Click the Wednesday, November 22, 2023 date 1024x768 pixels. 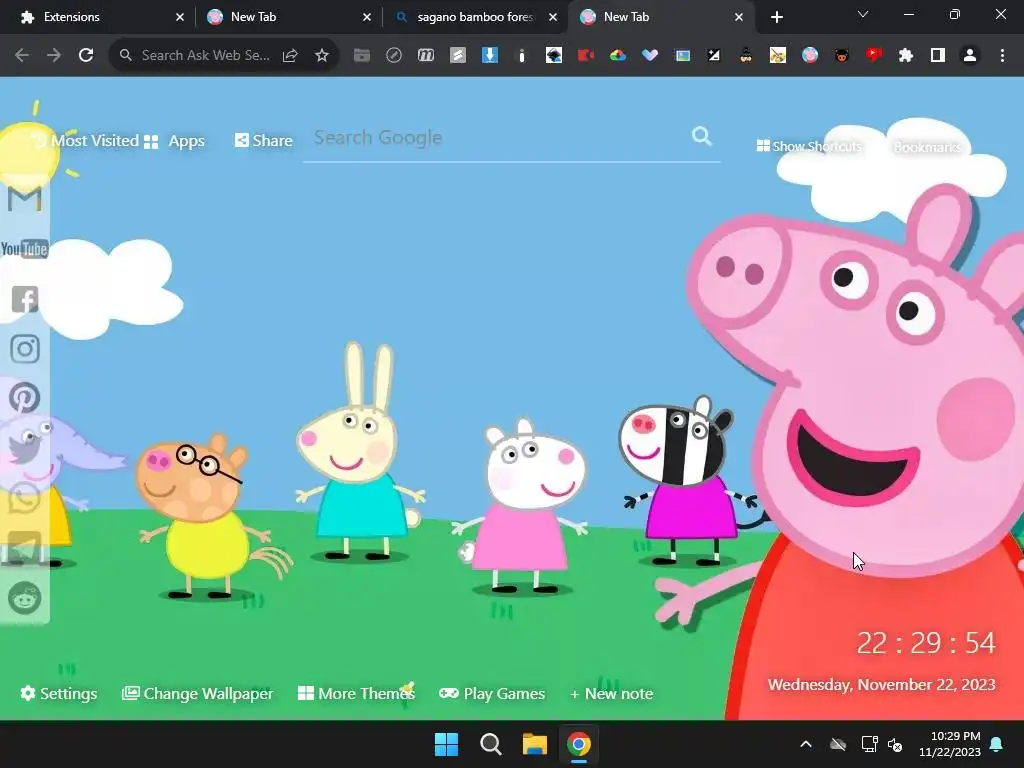(x=882, y=684)
